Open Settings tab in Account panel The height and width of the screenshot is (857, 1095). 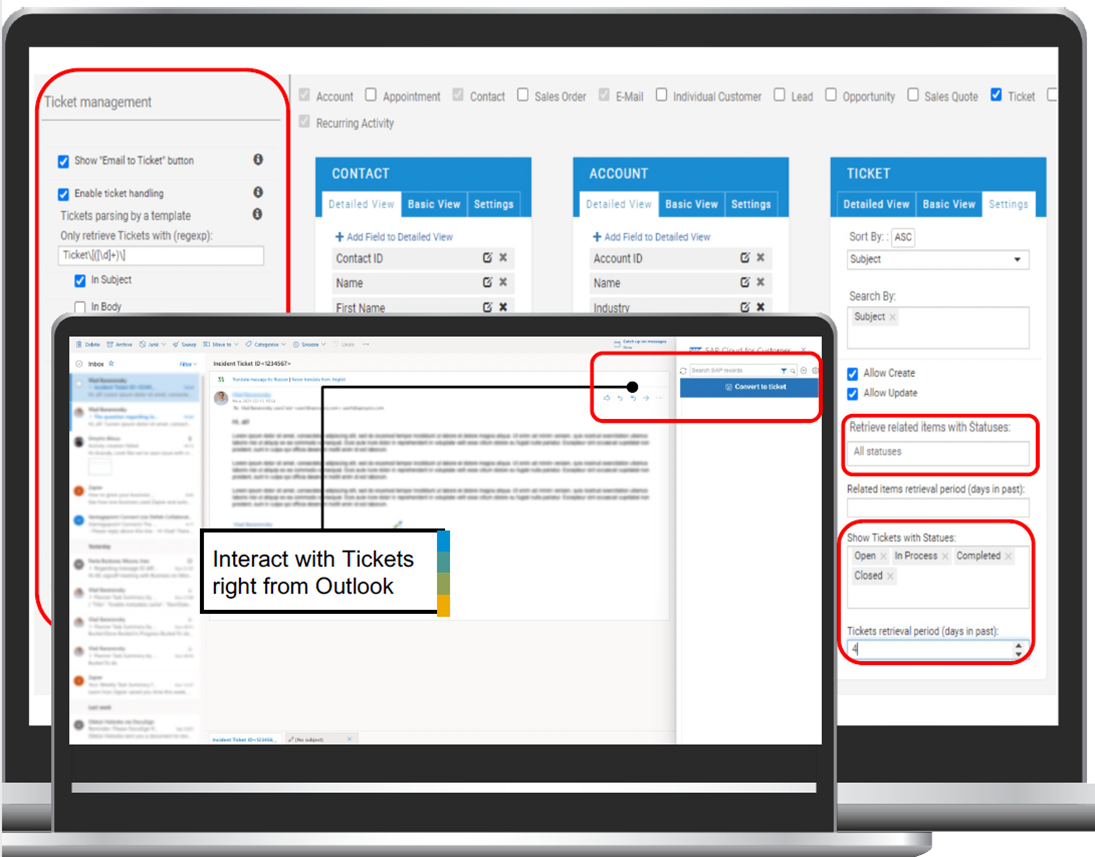[751, 204]
